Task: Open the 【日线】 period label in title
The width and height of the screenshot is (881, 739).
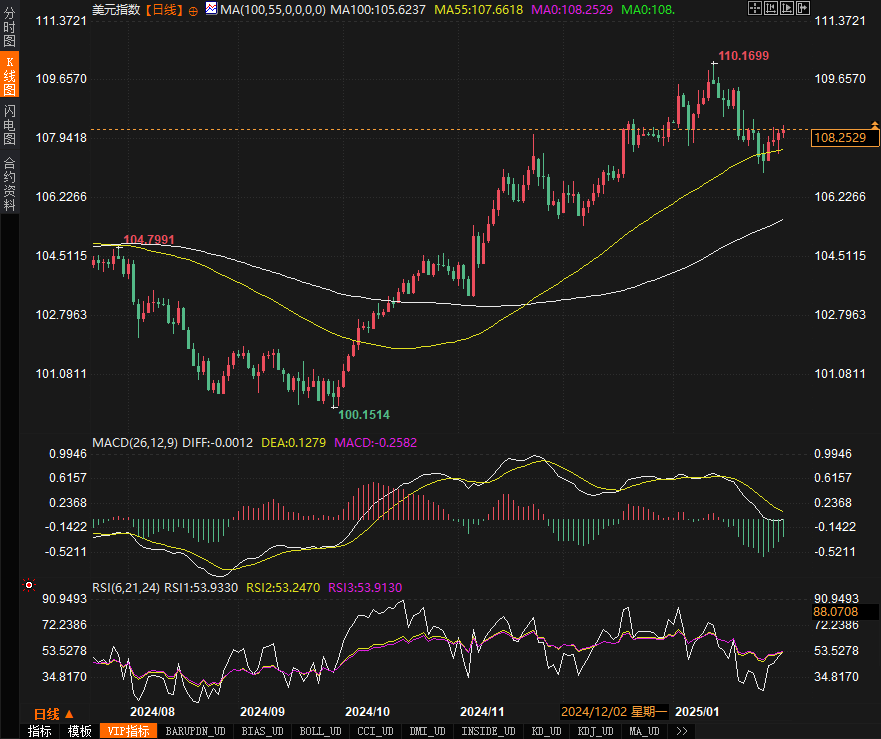Action: tap(165, 9)
